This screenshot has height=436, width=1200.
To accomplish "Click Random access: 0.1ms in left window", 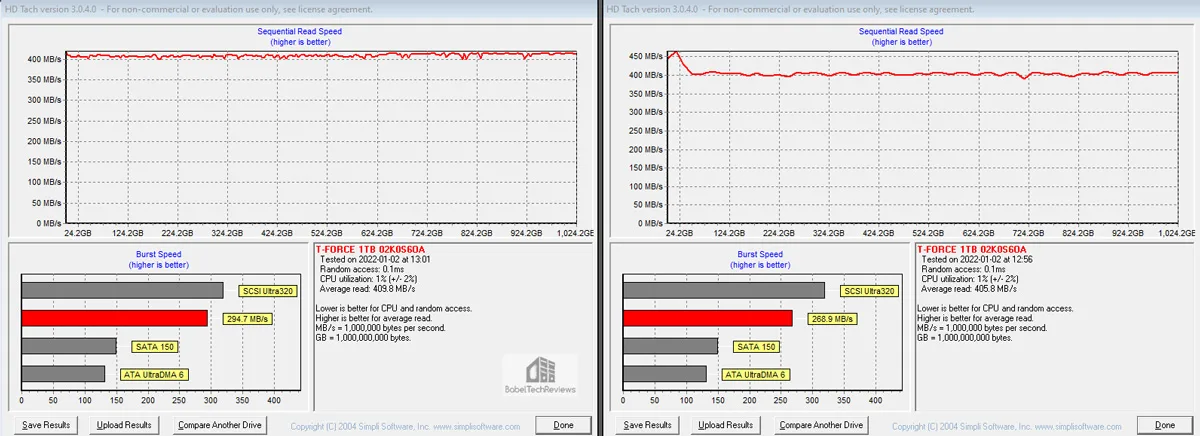I will [x=362, y=269].
